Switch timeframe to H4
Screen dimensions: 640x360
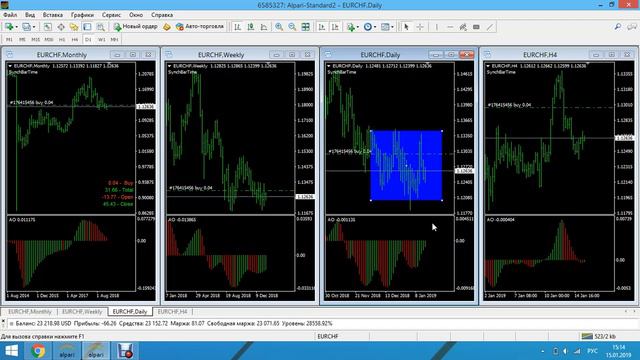[x=75, y=40]
